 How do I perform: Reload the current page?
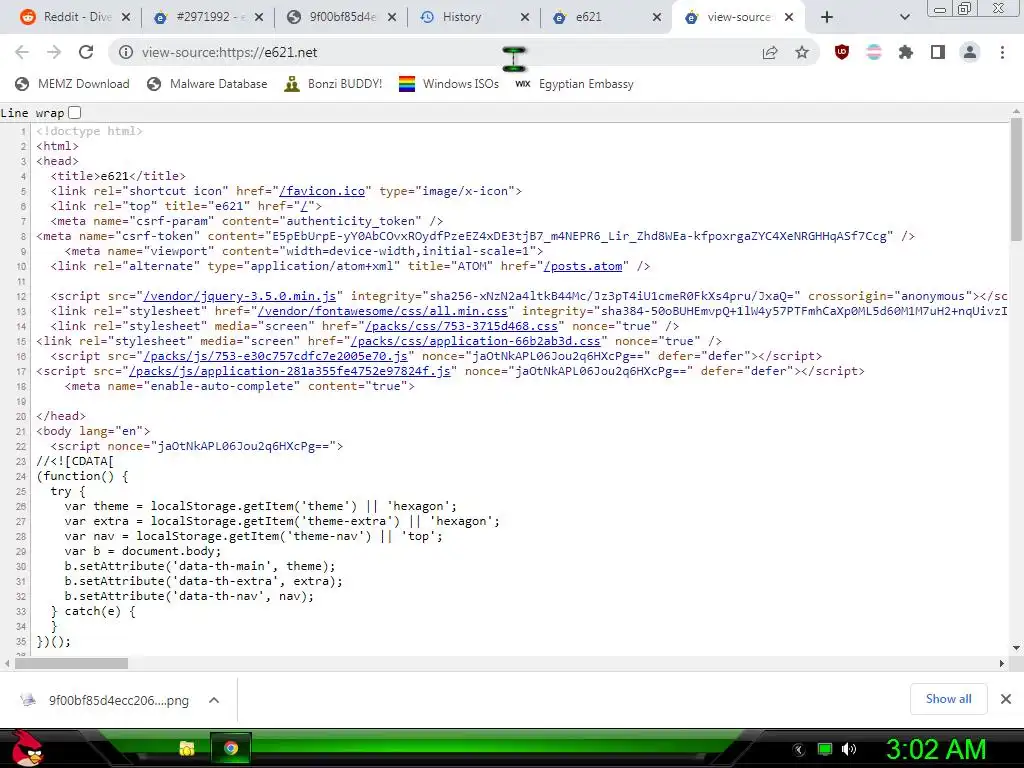[x=86, y=52]
